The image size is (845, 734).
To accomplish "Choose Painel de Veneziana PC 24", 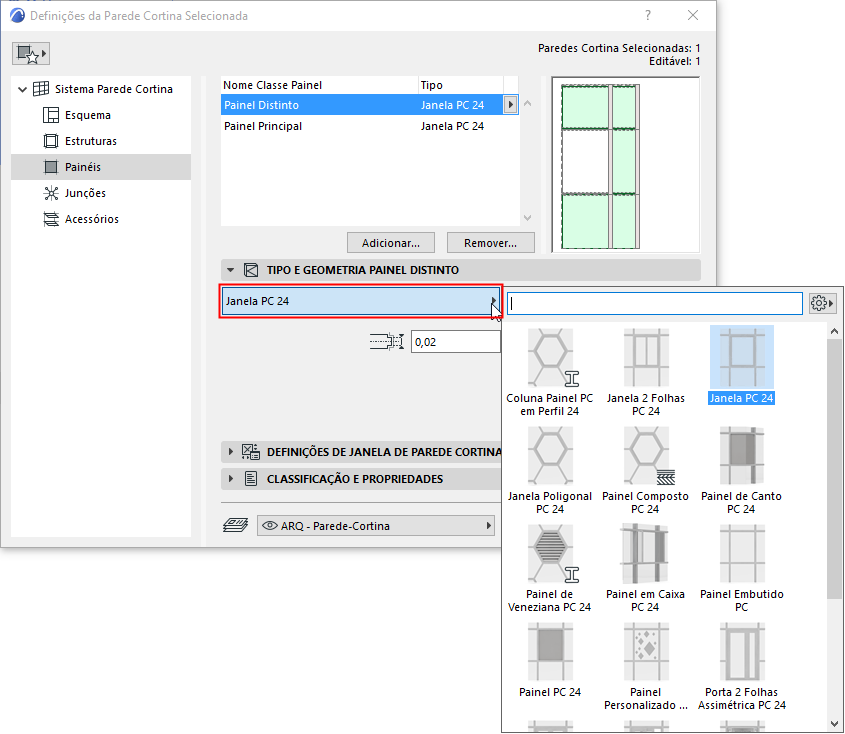I will tap(550, 569).
